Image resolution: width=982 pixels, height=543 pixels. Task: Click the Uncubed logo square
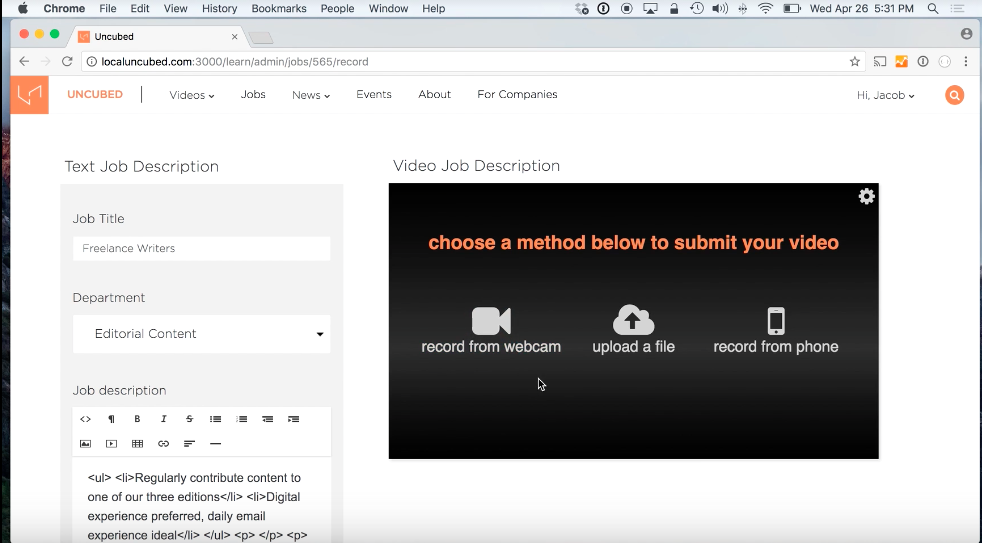29,95
